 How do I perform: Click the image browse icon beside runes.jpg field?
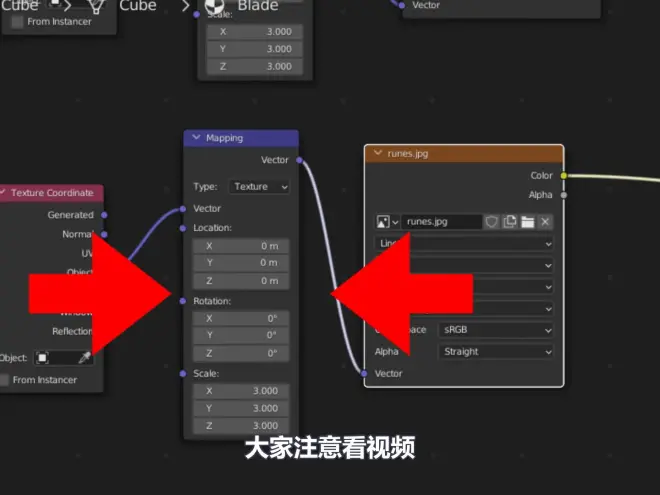pyautogui.click(x=383, y=222)
